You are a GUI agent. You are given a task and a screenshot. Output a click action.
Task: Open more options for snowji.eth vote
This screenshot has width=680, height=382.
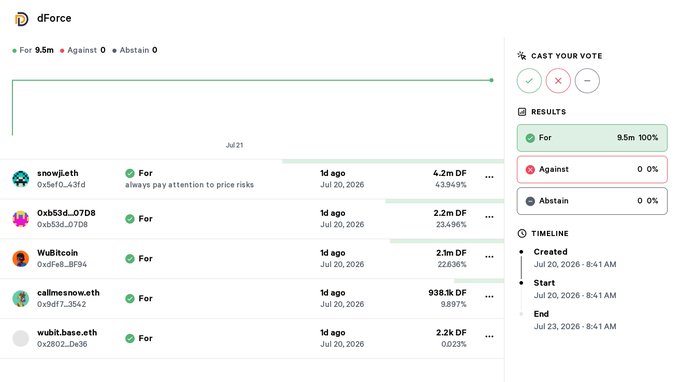click(489, 177)
